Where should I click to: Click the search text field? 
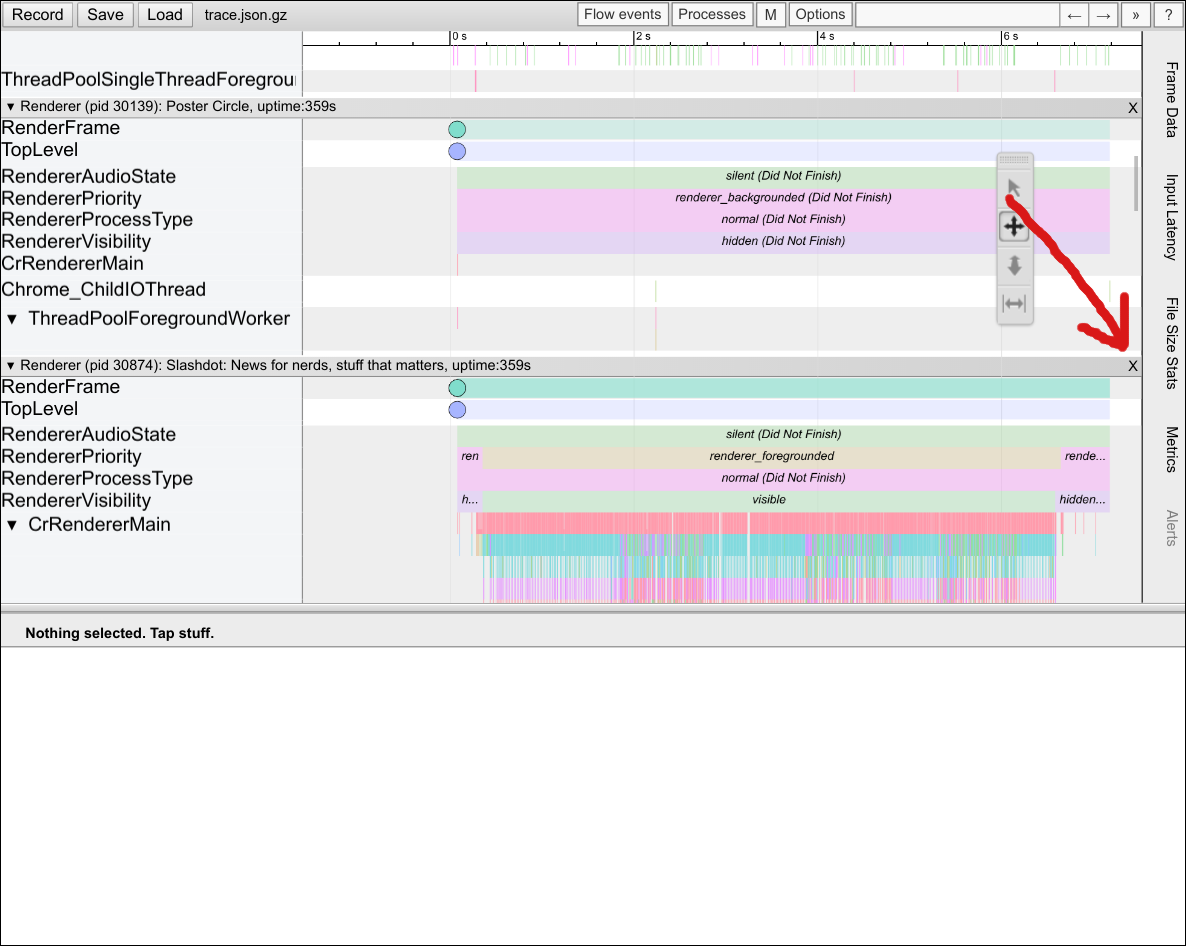[x=957, y=15]
